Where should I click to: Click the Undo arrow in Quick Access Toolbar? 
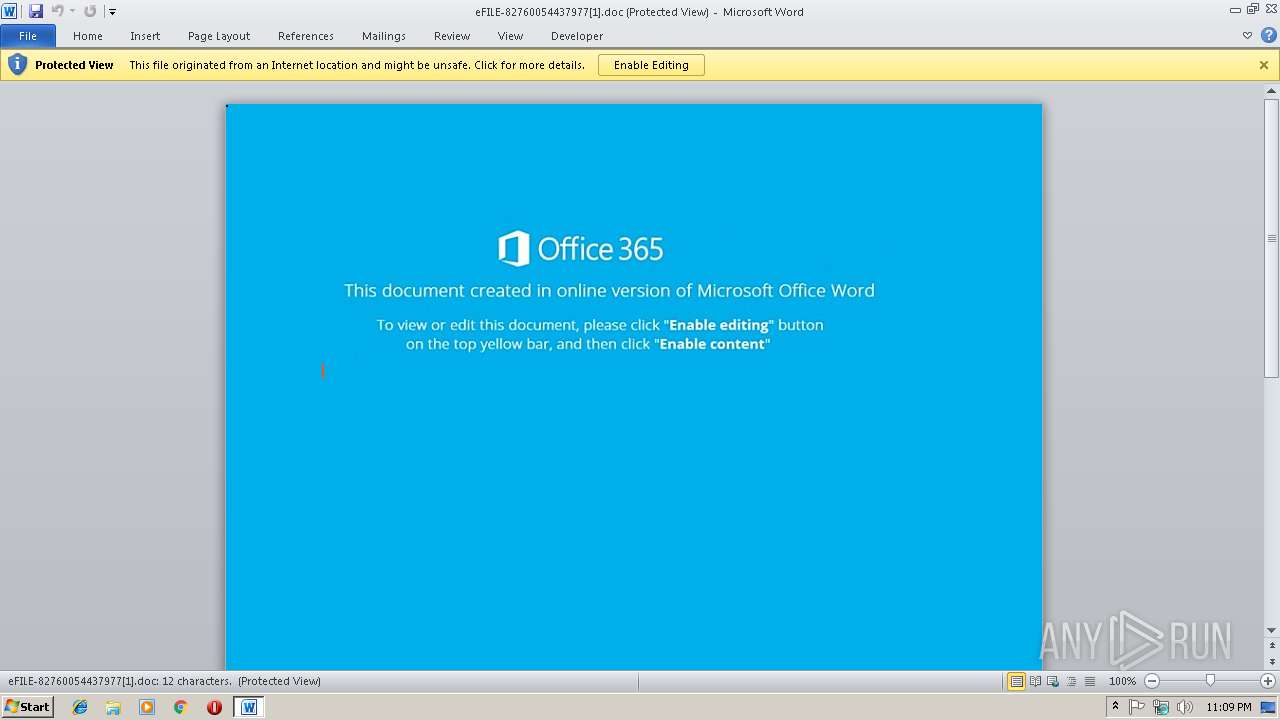pos(57,11)
